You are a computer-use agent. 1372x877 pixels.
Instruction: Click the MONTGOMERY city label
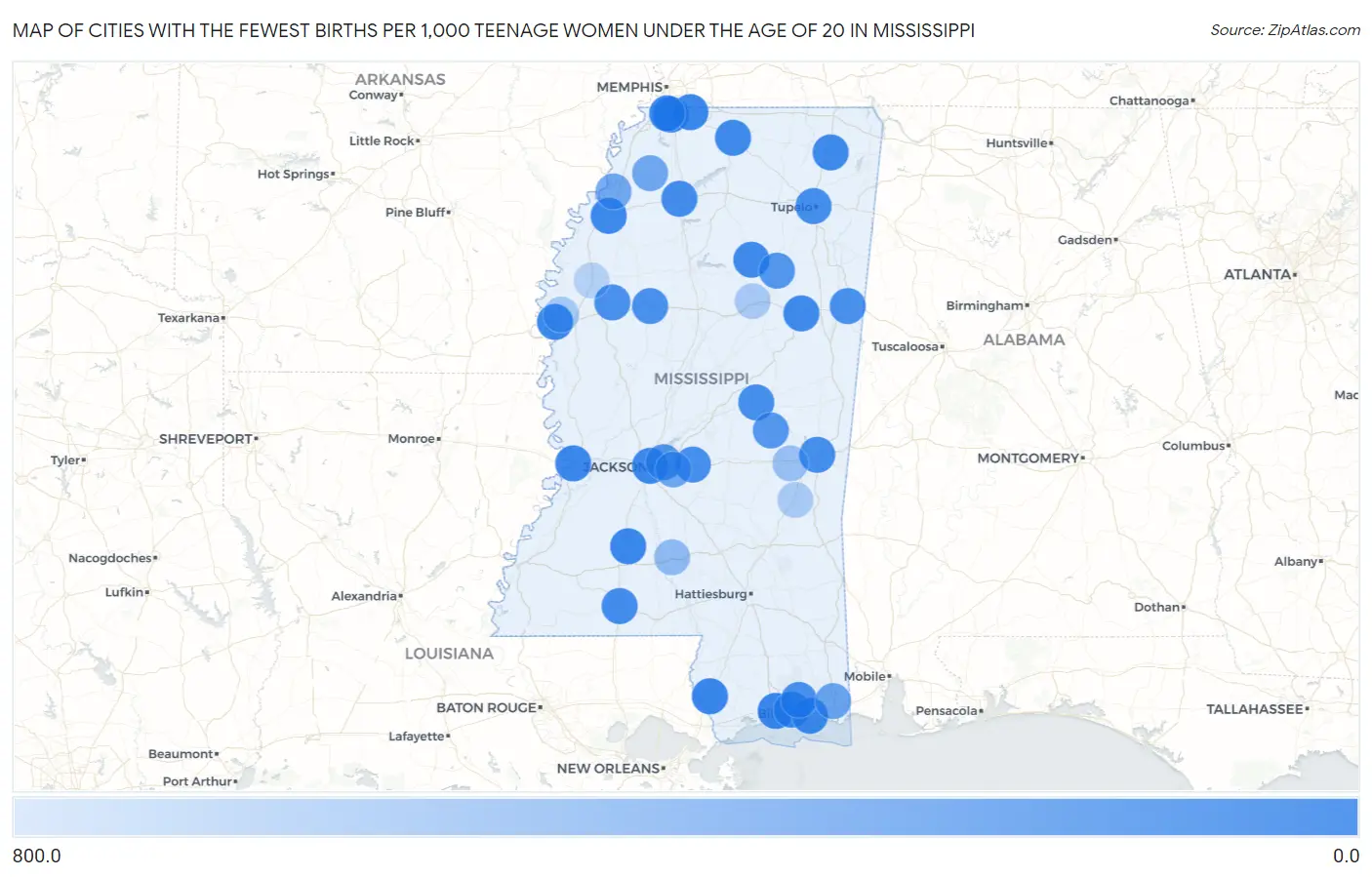[1029, 458]
